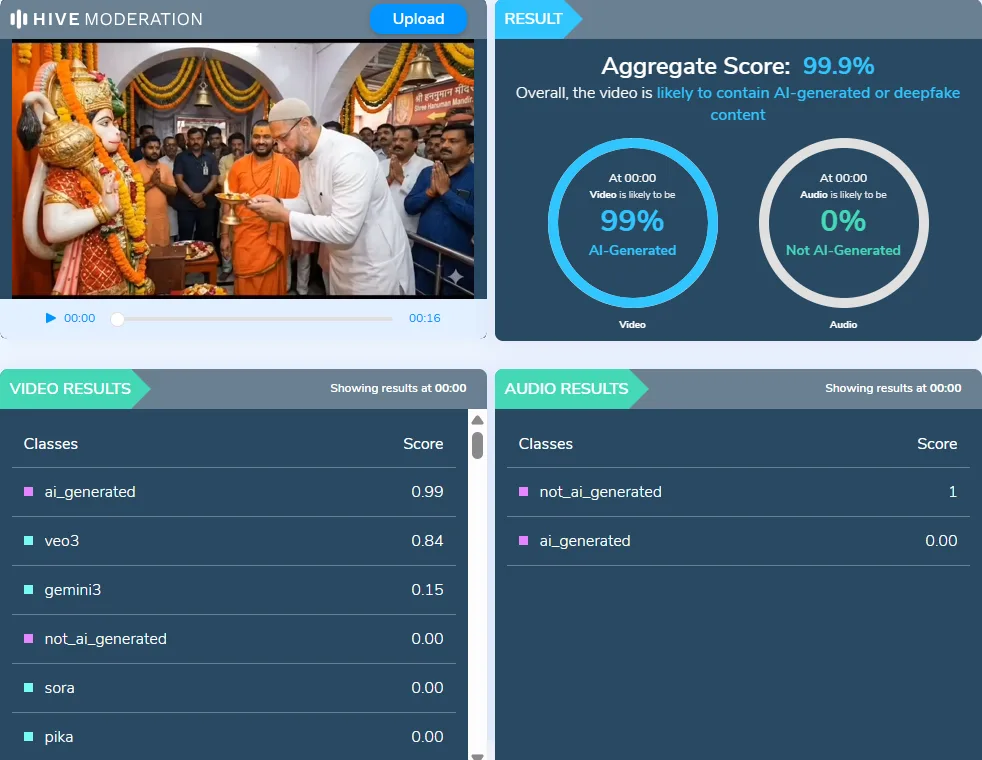982x760 pixels.
Task: Select the Result panel header
Action: [533, 19]
